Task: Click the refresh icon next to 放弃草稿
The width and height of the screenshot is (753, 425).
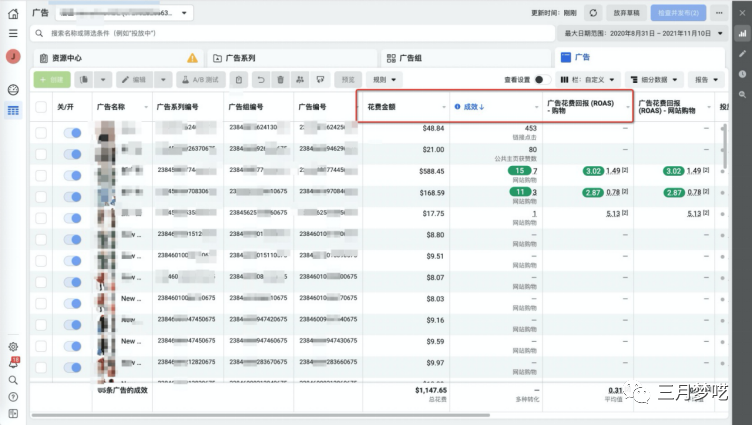Action: pyautogui.click(x=593, y=12)
